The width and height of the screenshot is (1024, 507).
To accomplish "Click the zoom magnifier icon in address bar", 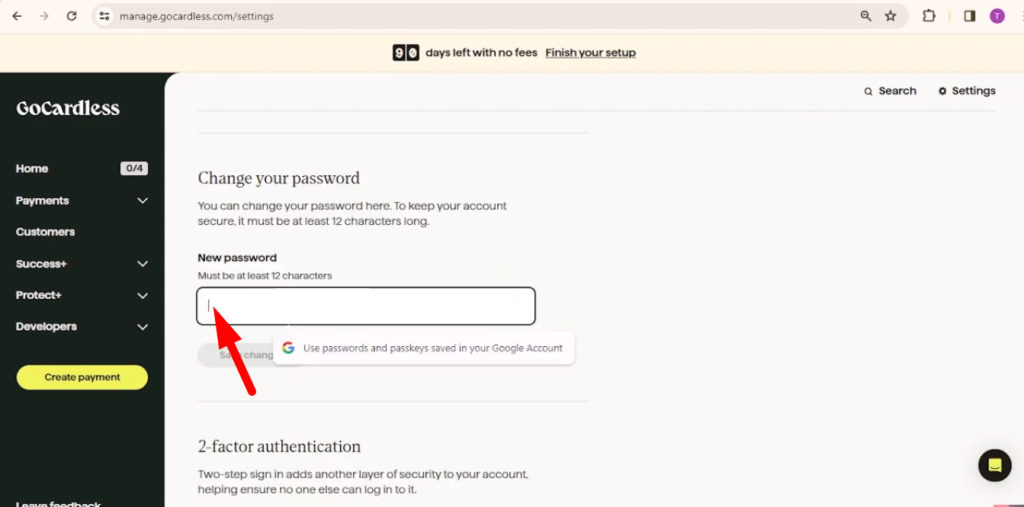I will (x=866, y=16).
